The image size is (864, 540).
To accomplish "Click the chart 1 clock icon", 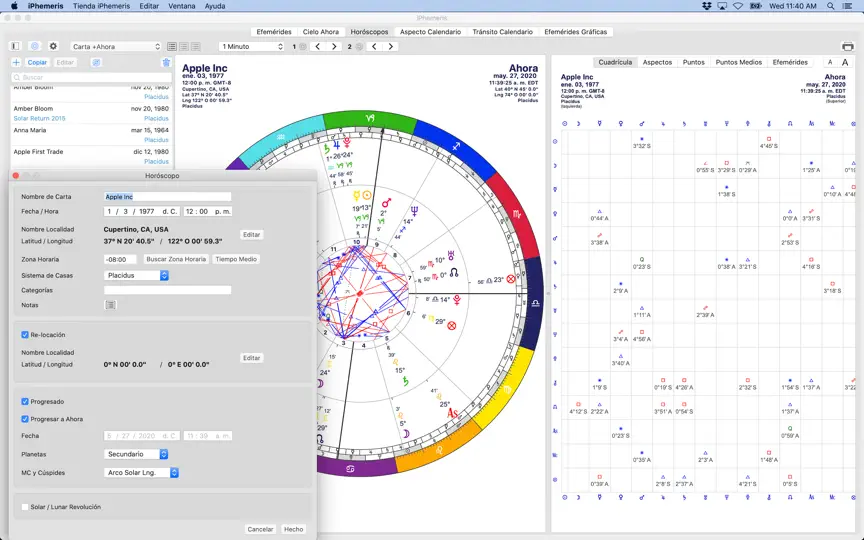I will (303, 47).
